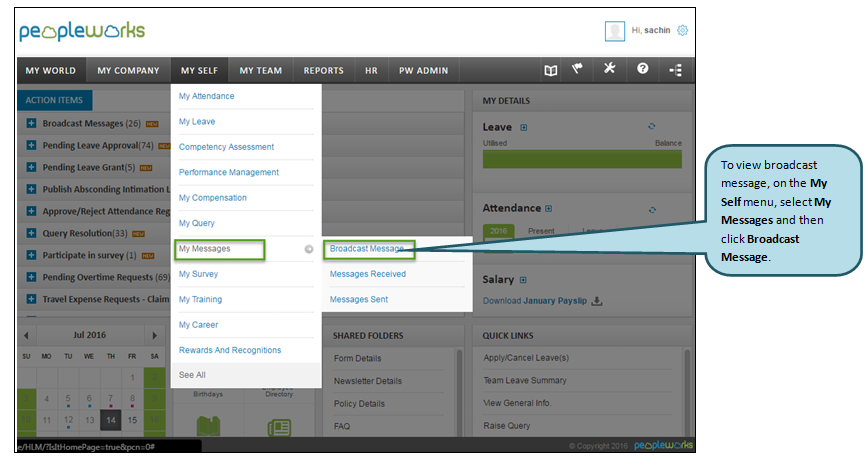Select the 2016 attendance tab
This screenshot has width=868, height=473.
tap(498, 231)
